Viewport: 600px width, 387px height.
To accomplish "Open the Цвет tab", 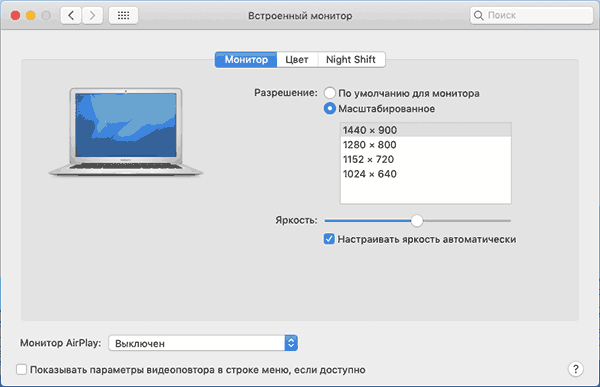I will pos(297,60).
